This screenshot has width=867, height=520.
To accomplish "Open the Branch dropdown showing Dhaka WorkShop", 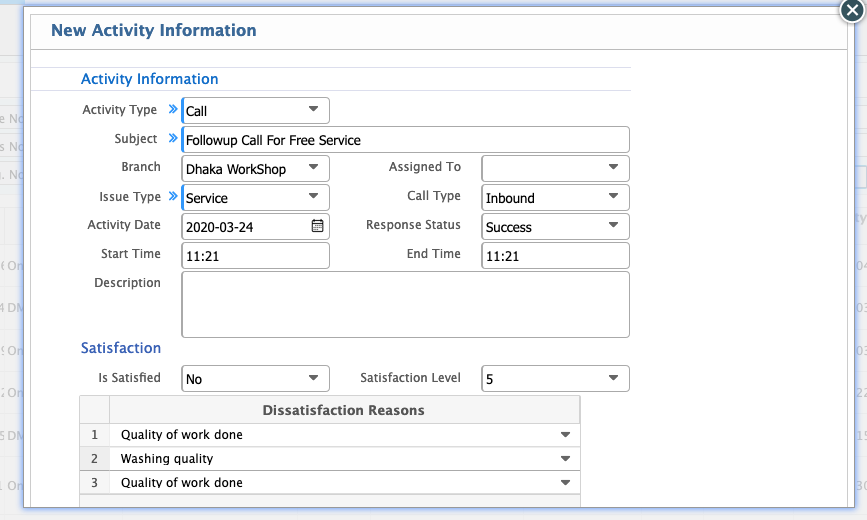I will pos(255,169).
